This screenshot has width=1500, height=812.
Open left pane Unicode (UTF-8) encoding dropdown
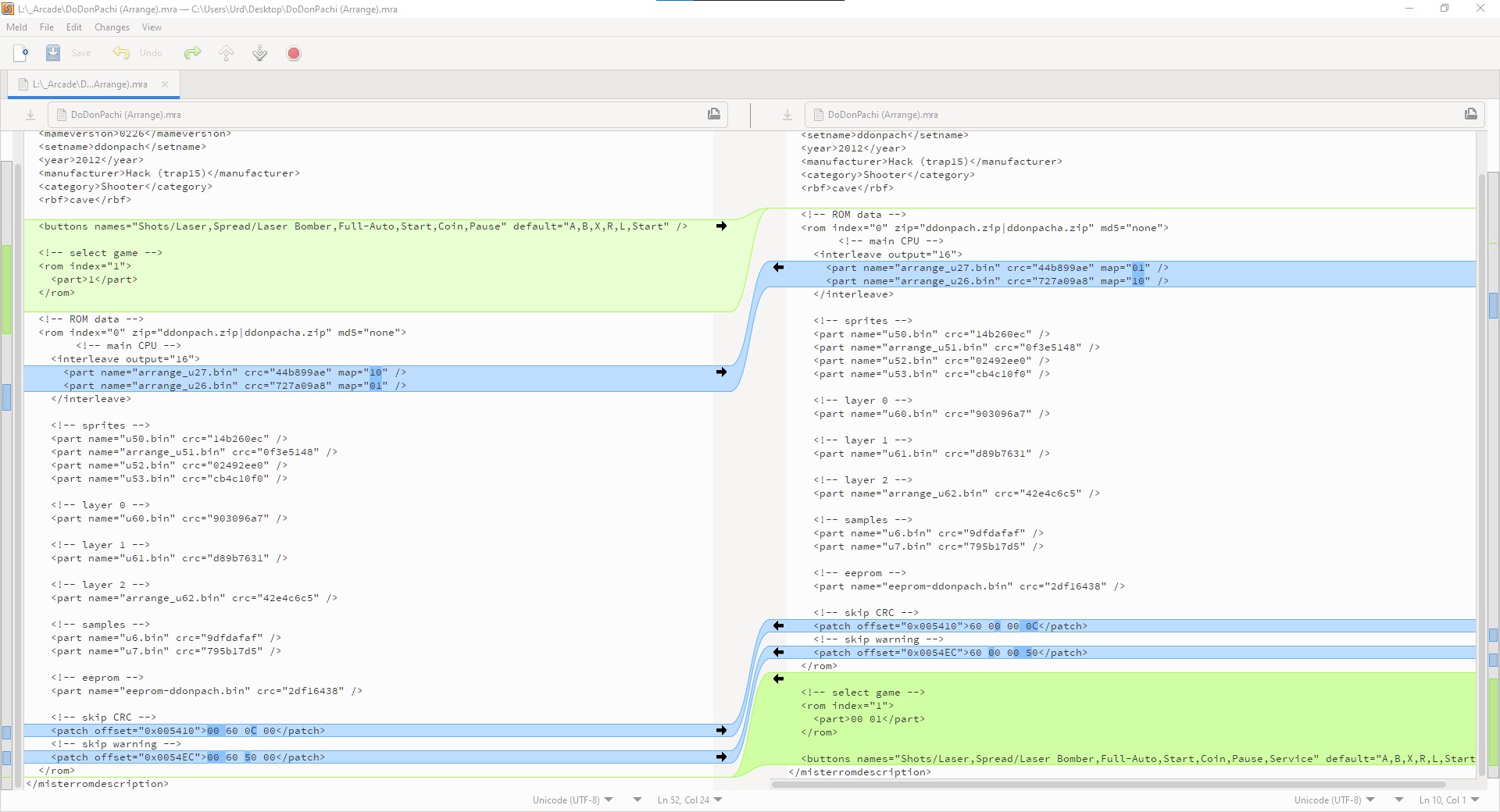(x=573, y=800)
